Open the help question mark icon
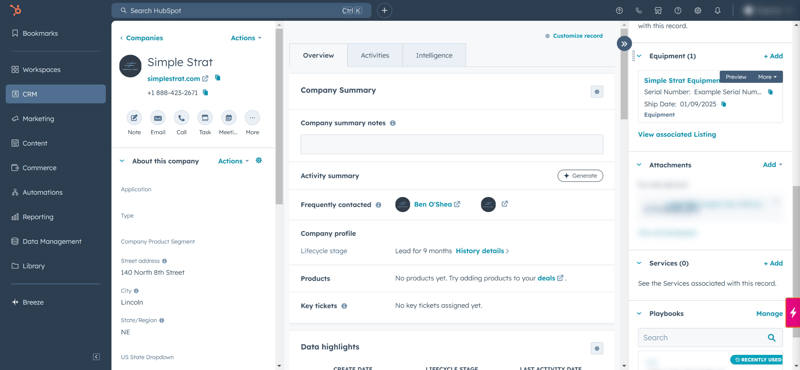 (x=678, y=10)
